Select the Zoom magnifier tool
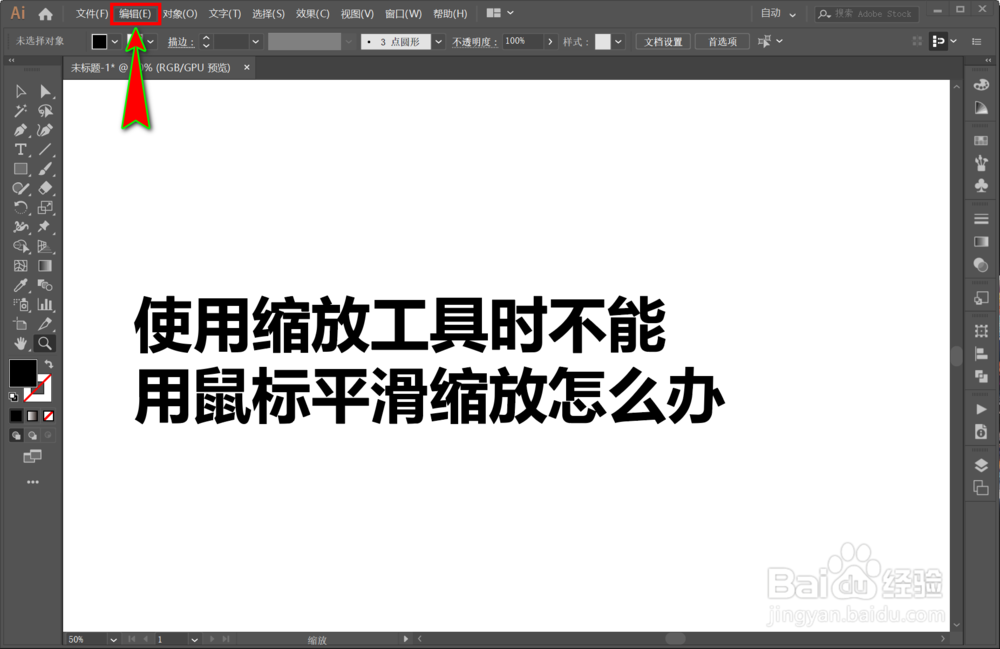The image size is (1000, 649). [45, 344]
